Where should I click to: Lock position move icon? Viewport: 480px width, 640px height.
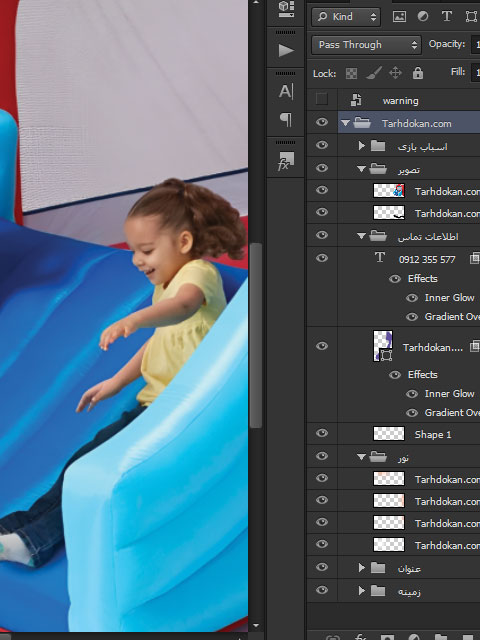pos(395,73)
